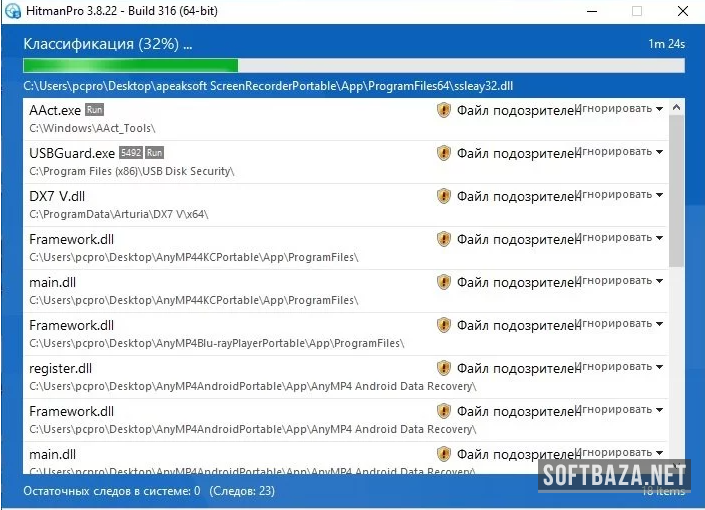Minimize the HitmanPro window
Viewport: 705px width, 510px height.
(589, 11)
